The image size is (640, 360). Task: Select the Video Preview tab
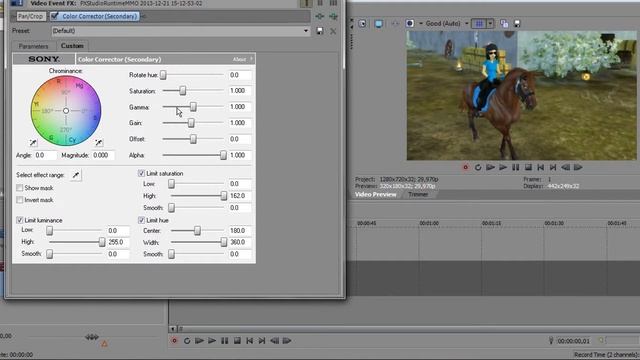(x=376, y=195)
